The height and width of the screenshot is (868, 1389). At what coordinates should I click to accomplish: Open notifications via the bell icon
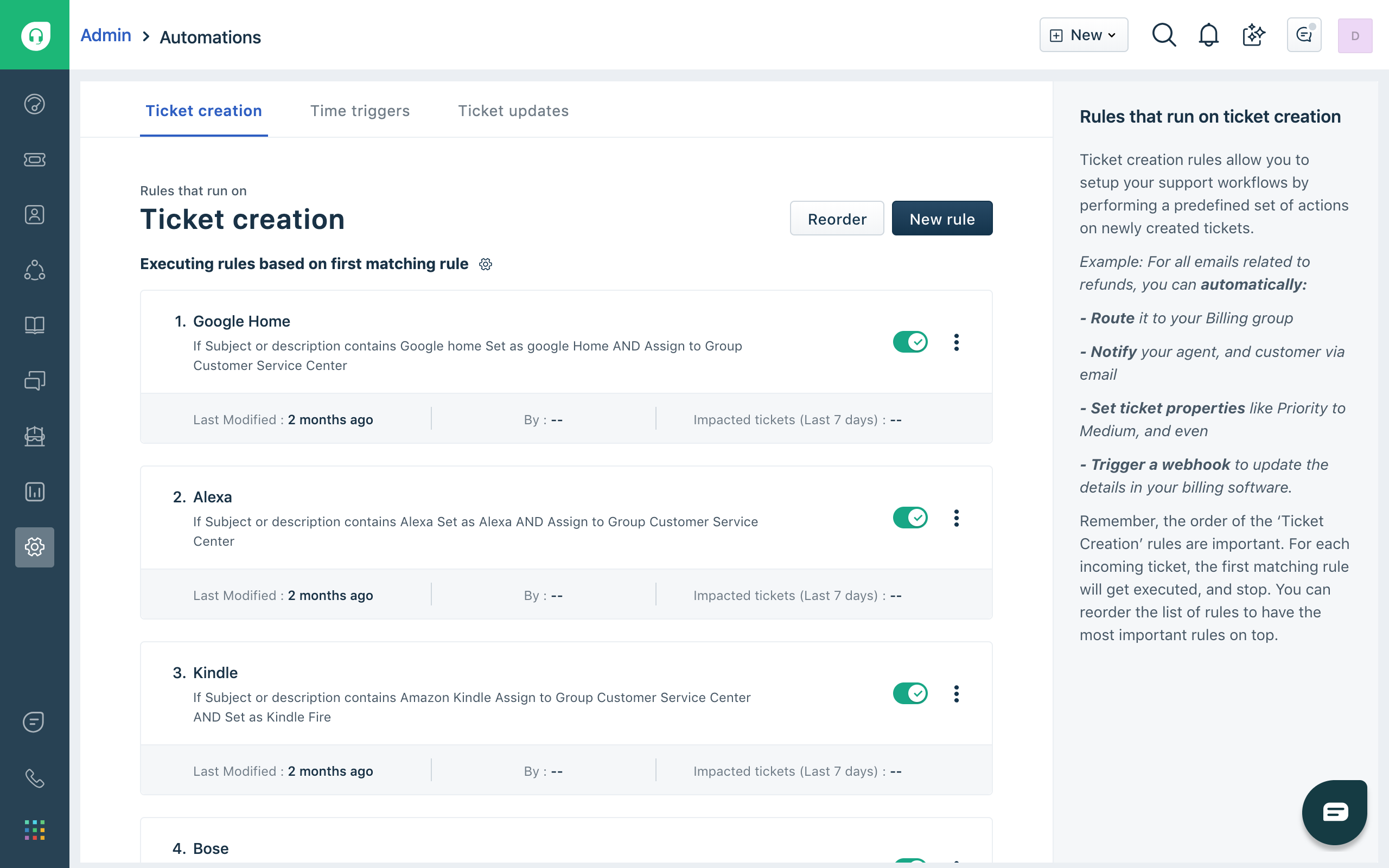pos(1208,34)
